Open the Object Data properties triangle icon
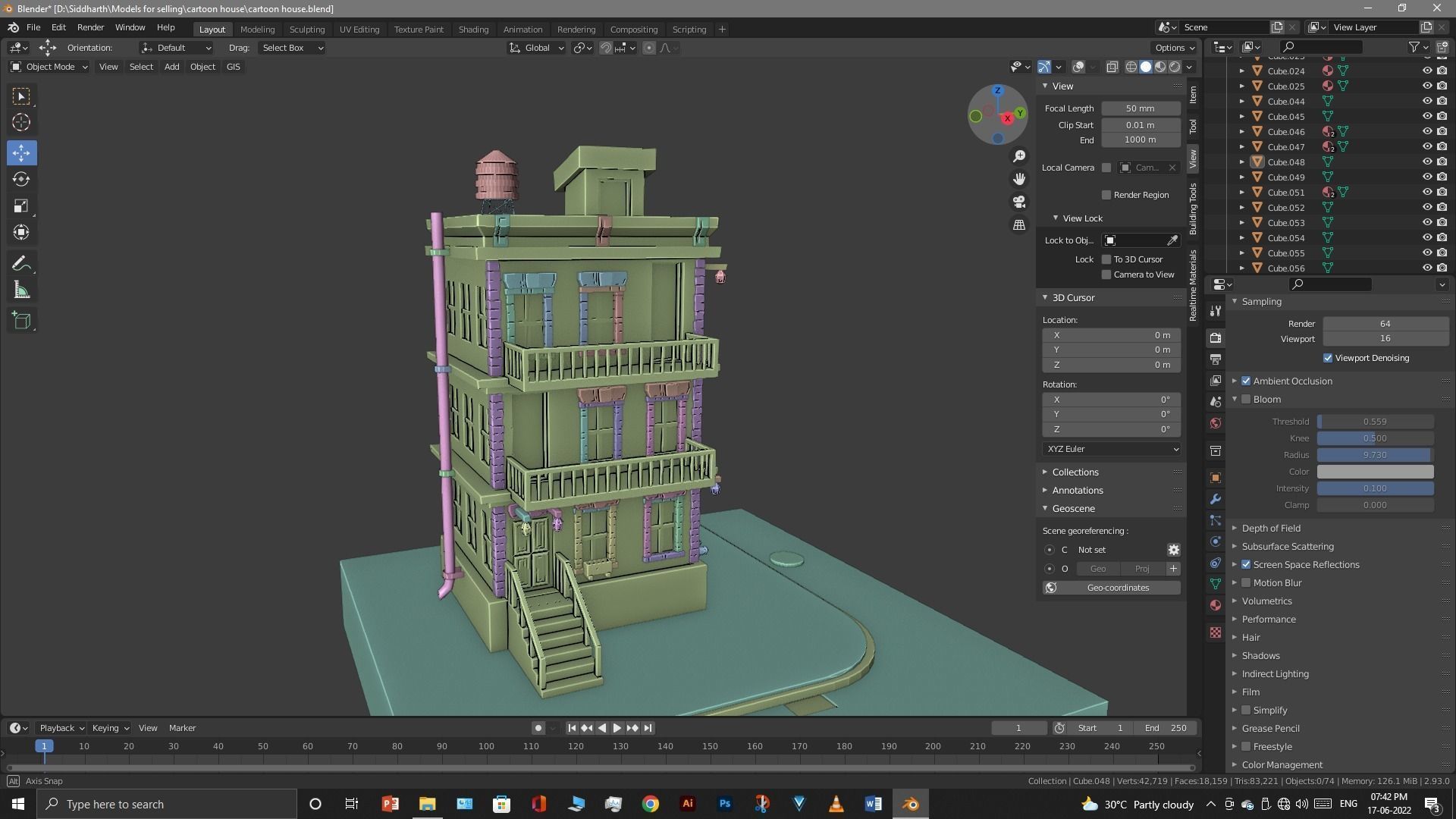Screen dimensions: 1456x819 [x=1216, y=584]
